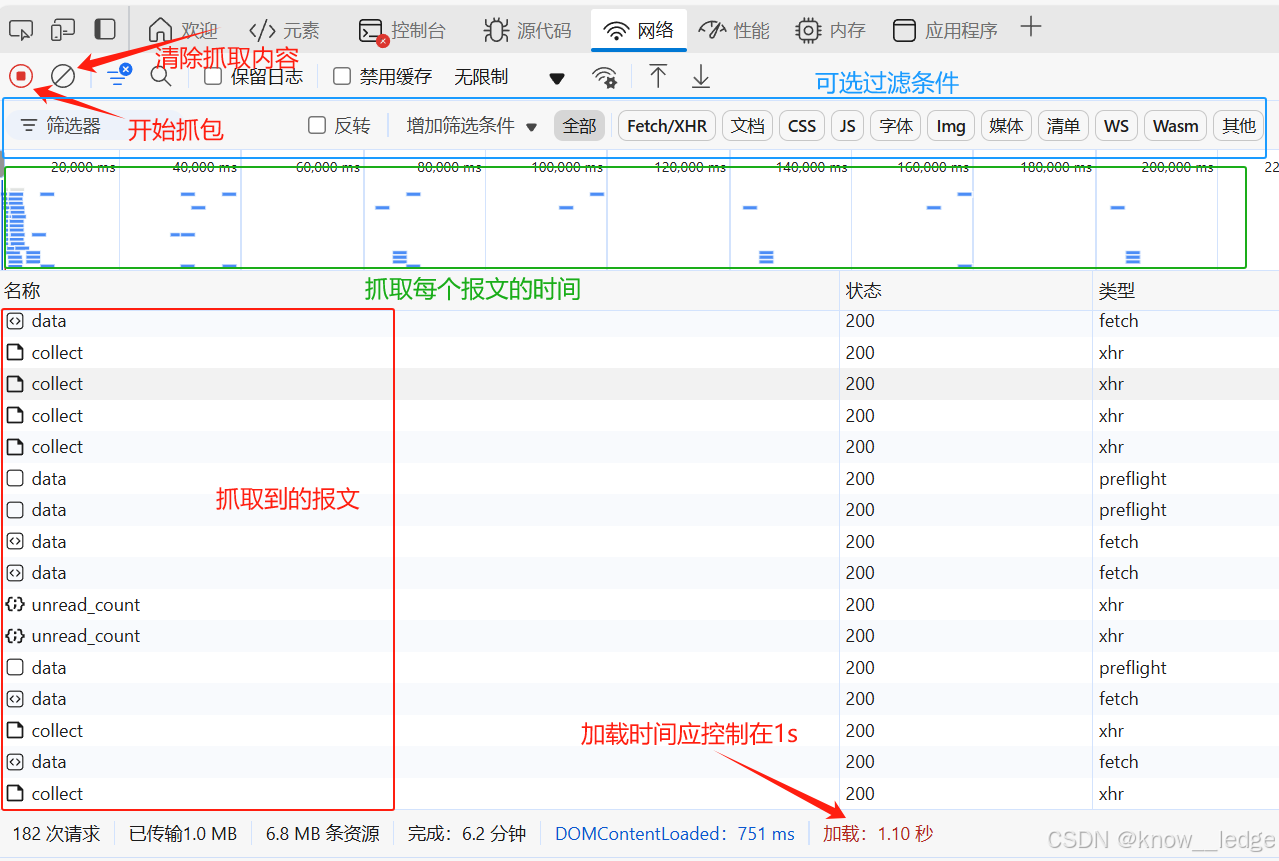
Task: Open the 内存 tab
Action: 831,30
